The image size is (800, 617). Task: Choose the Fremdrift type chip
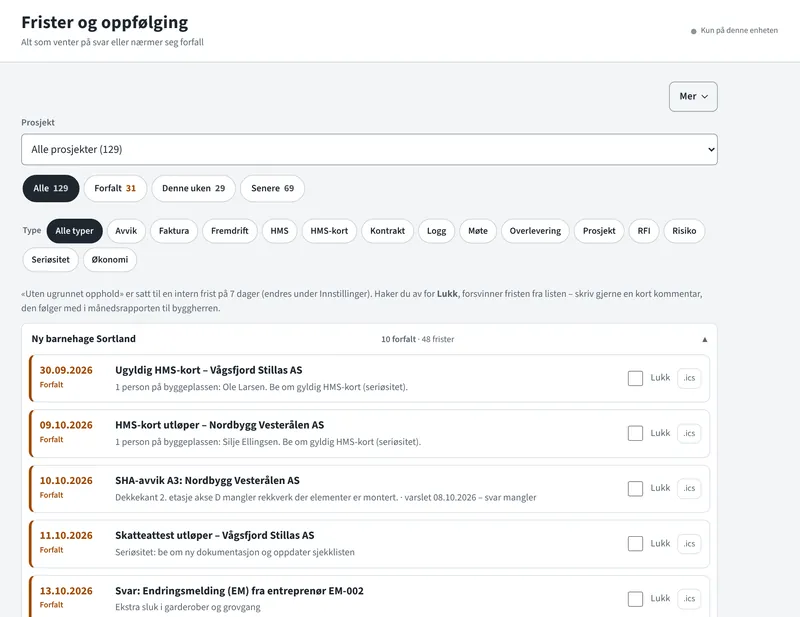pyautogui.click(x=230, y=231)
